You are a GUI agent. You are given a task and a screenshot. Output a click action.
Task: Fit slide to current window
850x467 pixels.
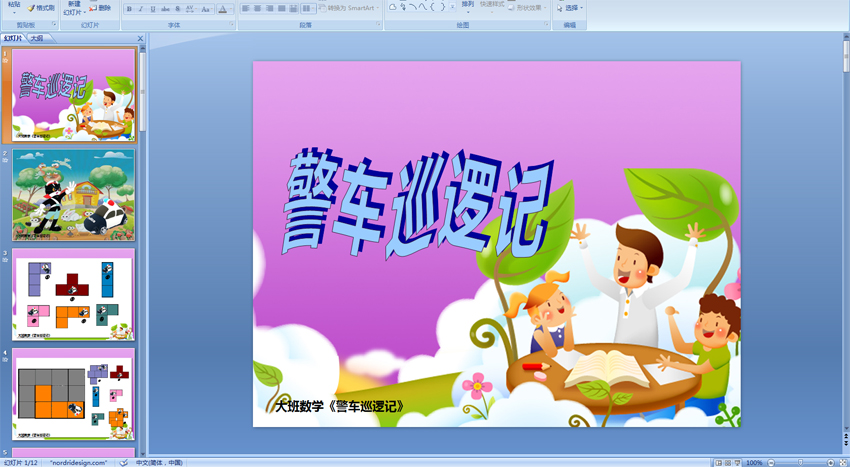(843, 463)
